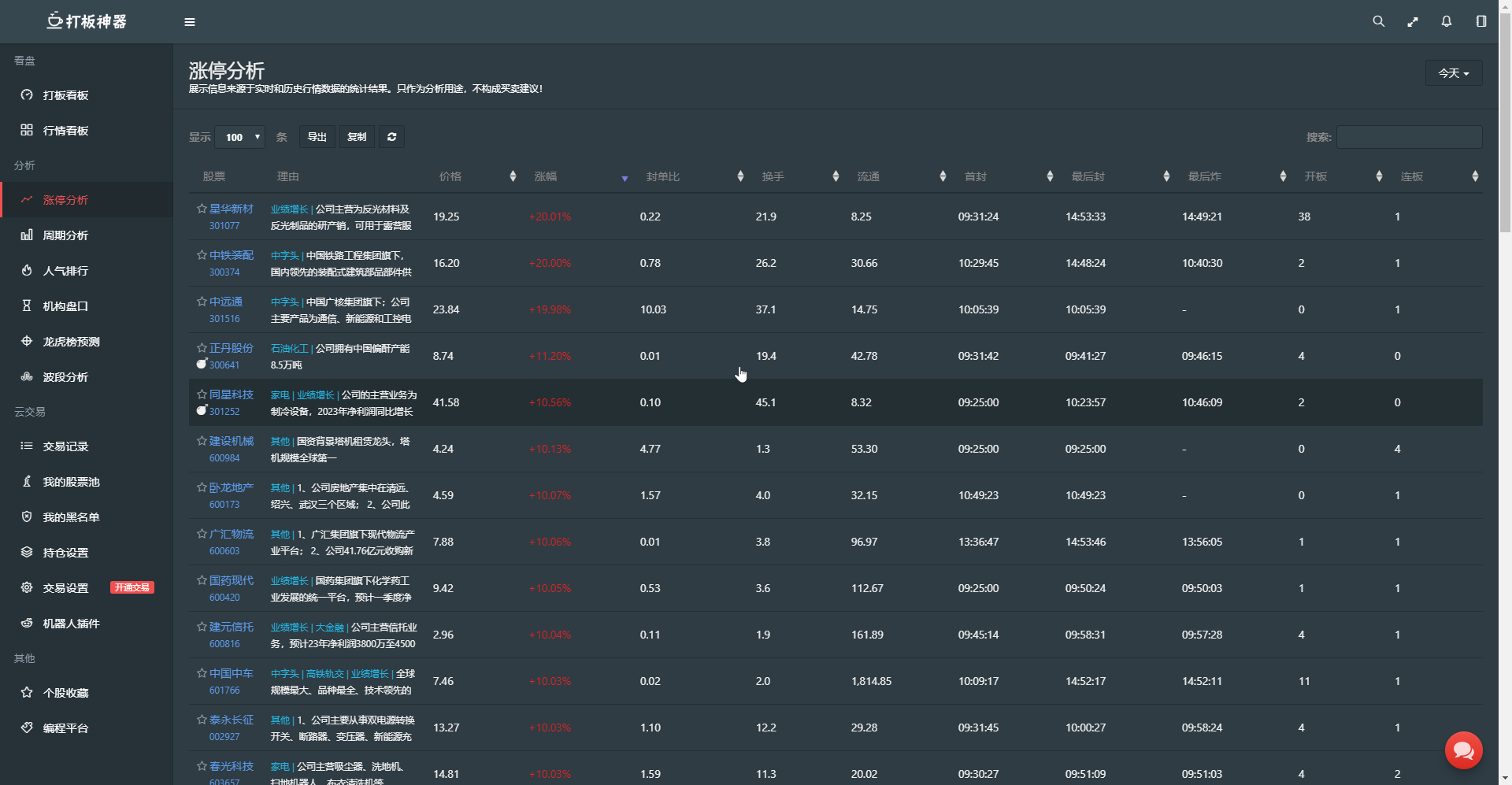Image resolution: width=1512 pixels, height=785 pixels.
Task: Open 我的黑名单 in sidebar
Action: point(87,517)
